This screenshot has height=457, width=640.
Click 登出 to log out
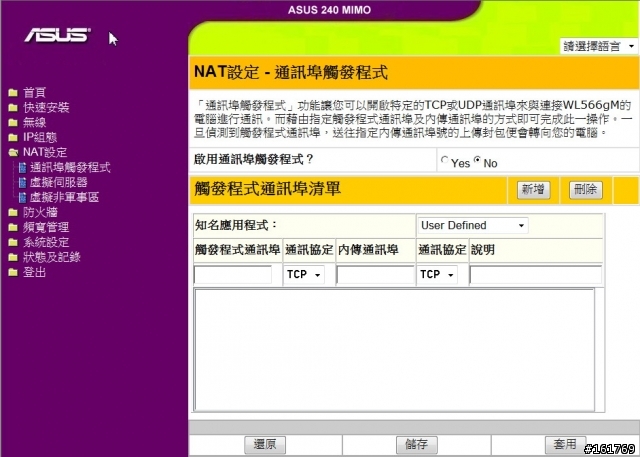tap(34, 272)
